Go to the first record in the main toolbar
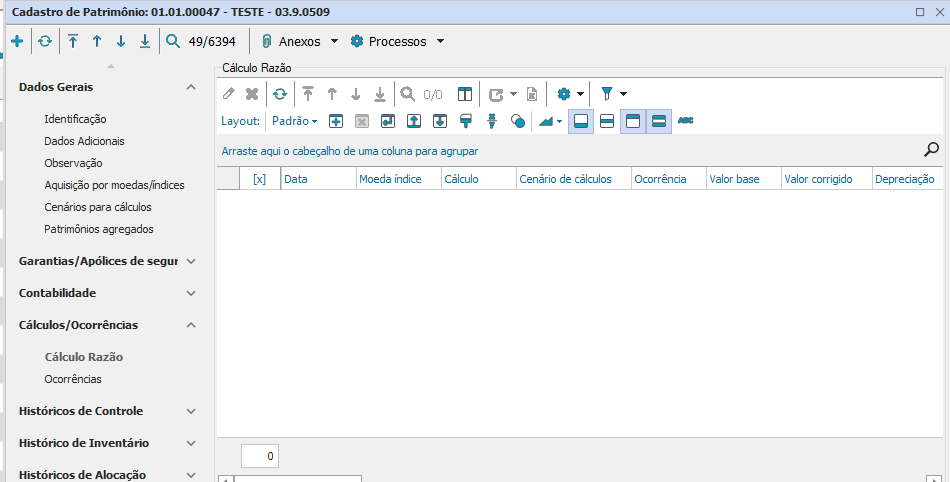Screen dimensions: 950x482 pos(73,42)
